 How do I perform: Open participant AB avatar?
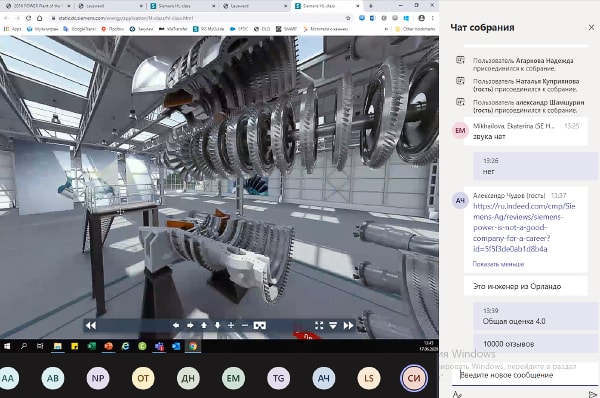click(x=53, y=378)
